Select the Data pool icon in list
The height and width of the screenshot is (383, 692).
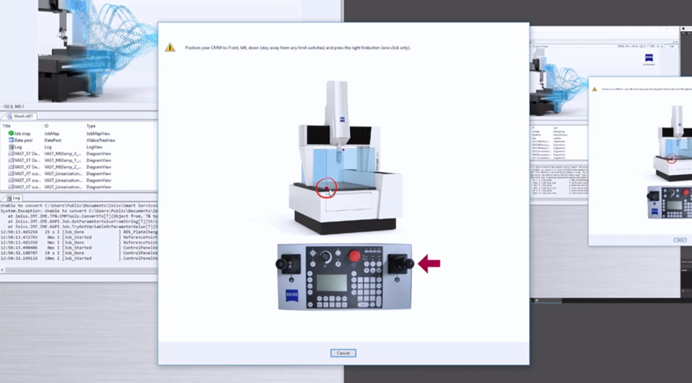[x=11, y=140]
